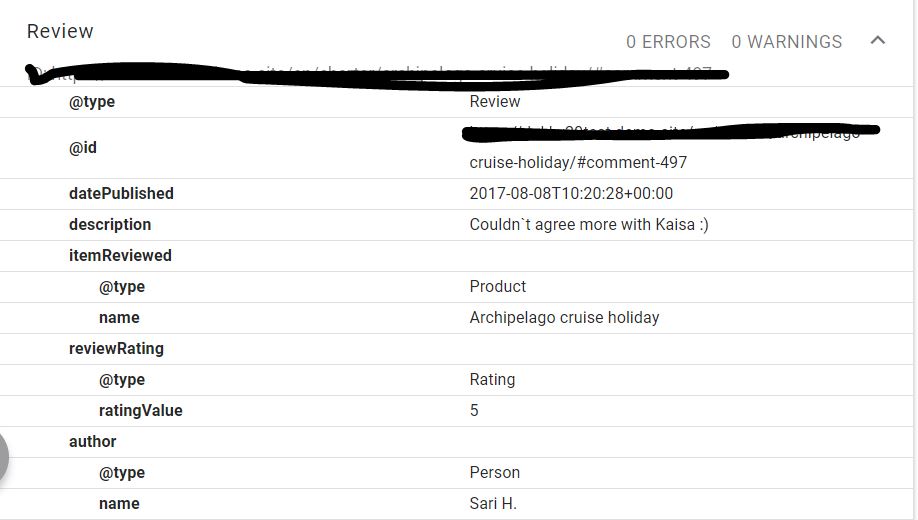The width and height of the screenshot is (918, 520).
Task: Select the description property label
Action: click(x=110, y=225)
